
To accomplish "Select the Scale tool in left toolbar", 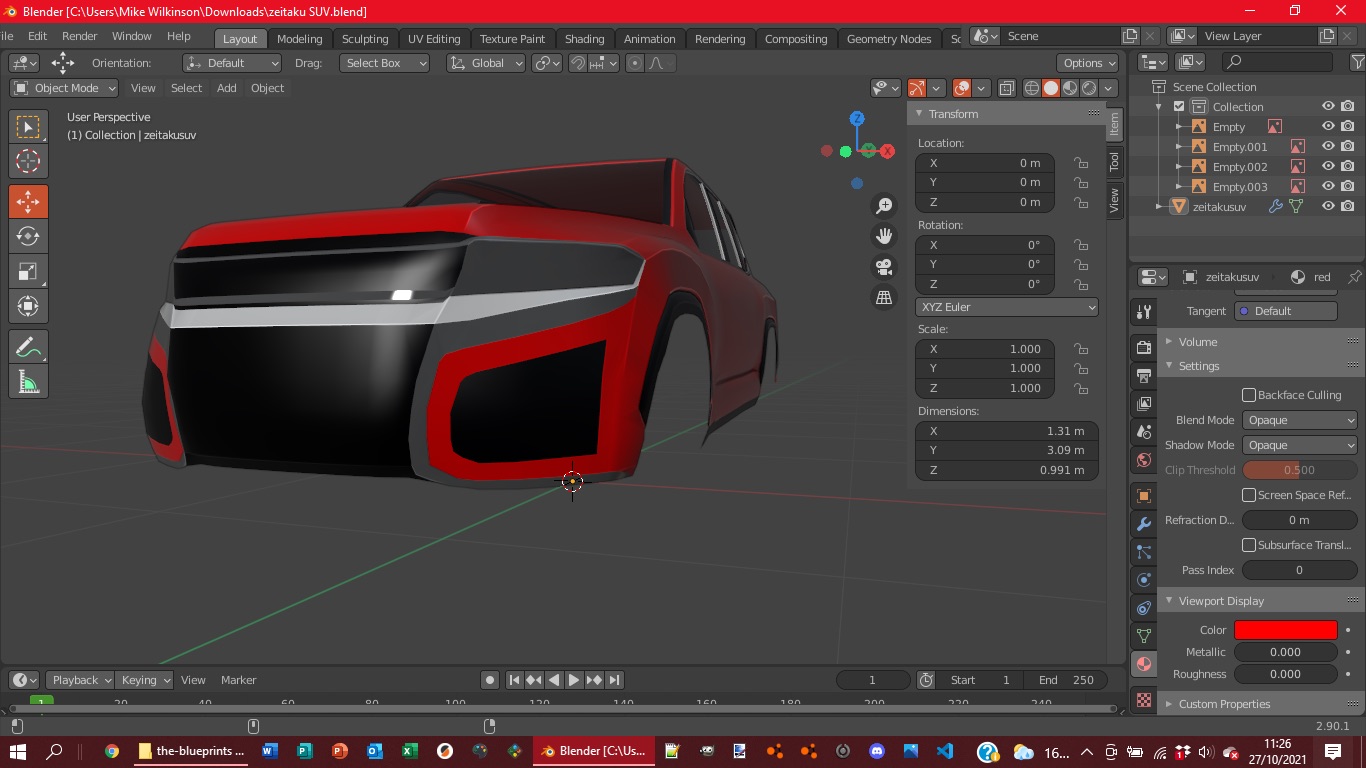I will pyautogui.click(x=28, y=272).
